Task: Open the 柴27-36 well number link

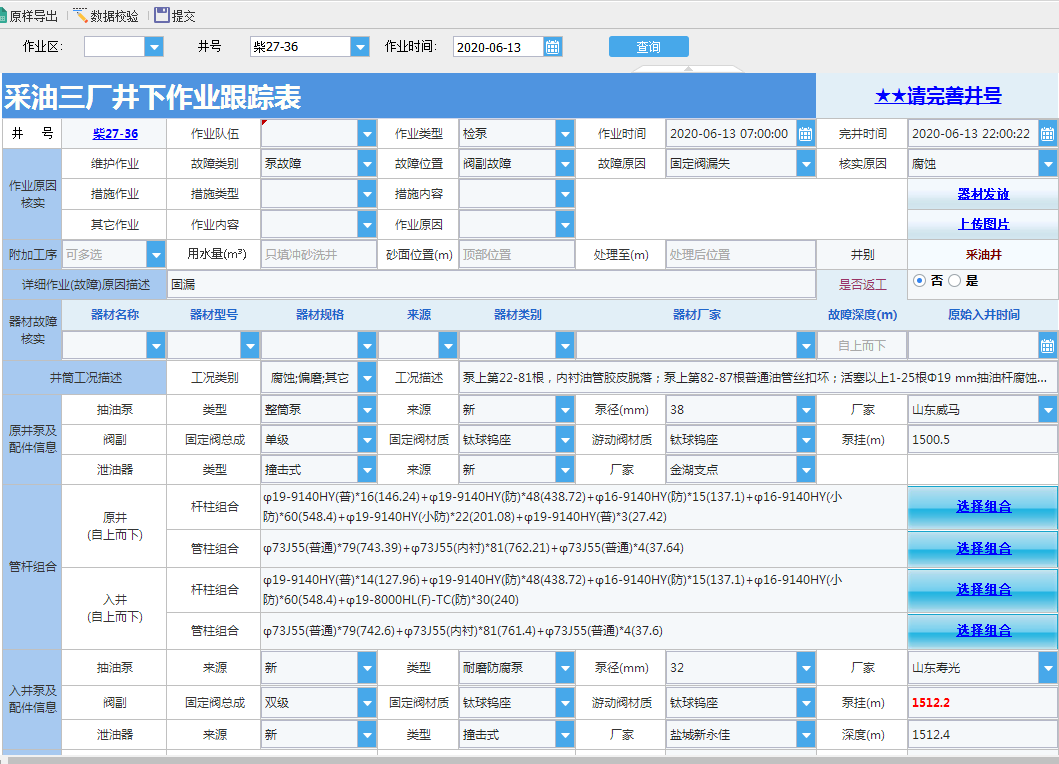Action: tap(115, 134)
